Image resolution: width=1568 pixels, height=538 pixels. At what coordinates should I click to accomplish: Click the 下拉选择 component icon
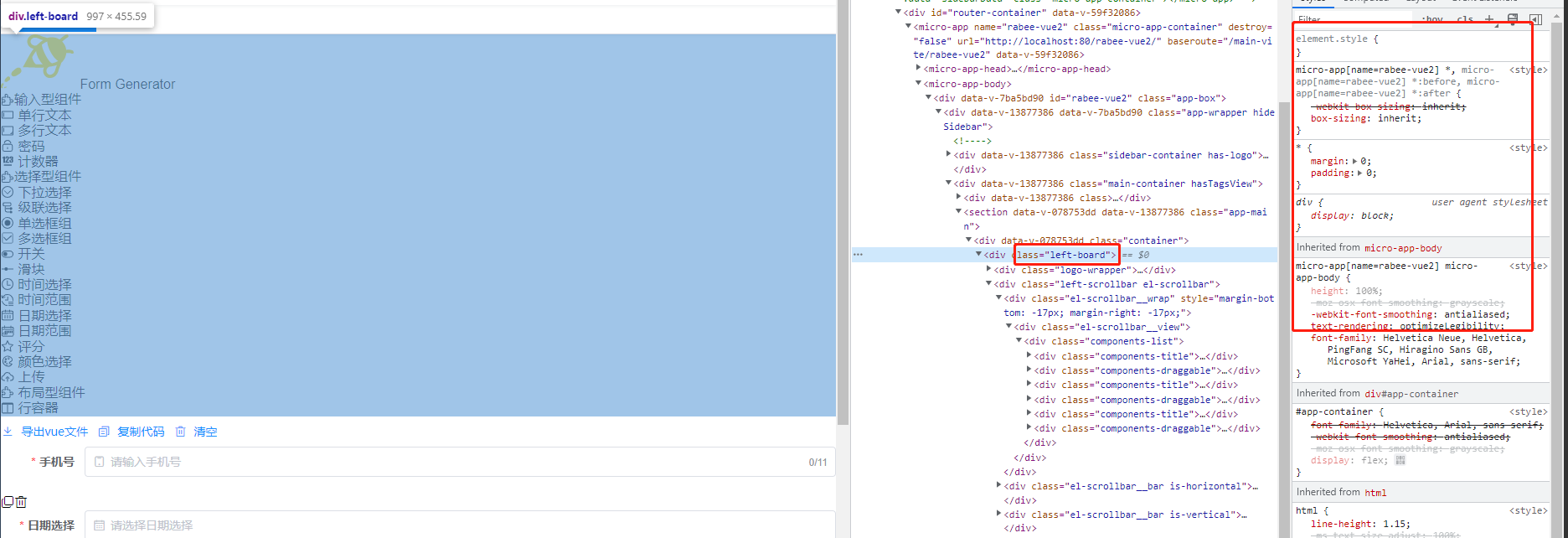pos(8,192)
